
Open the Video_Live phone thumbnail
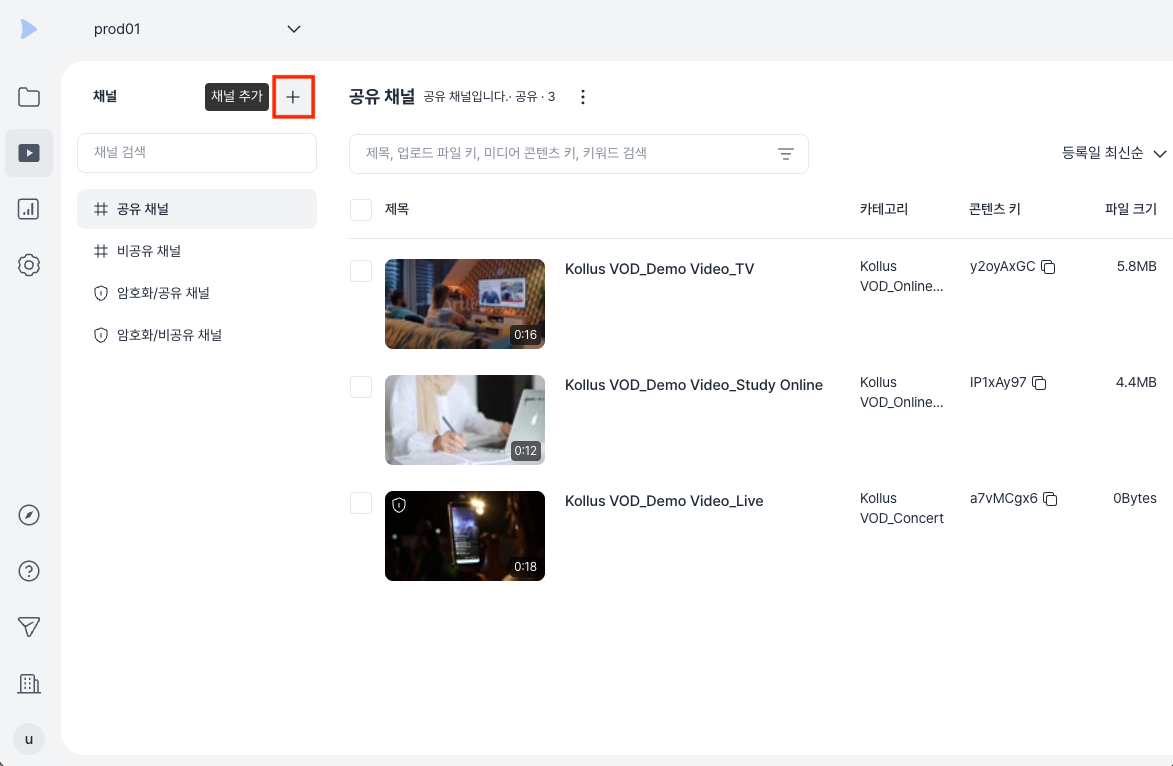pos(465,536)
